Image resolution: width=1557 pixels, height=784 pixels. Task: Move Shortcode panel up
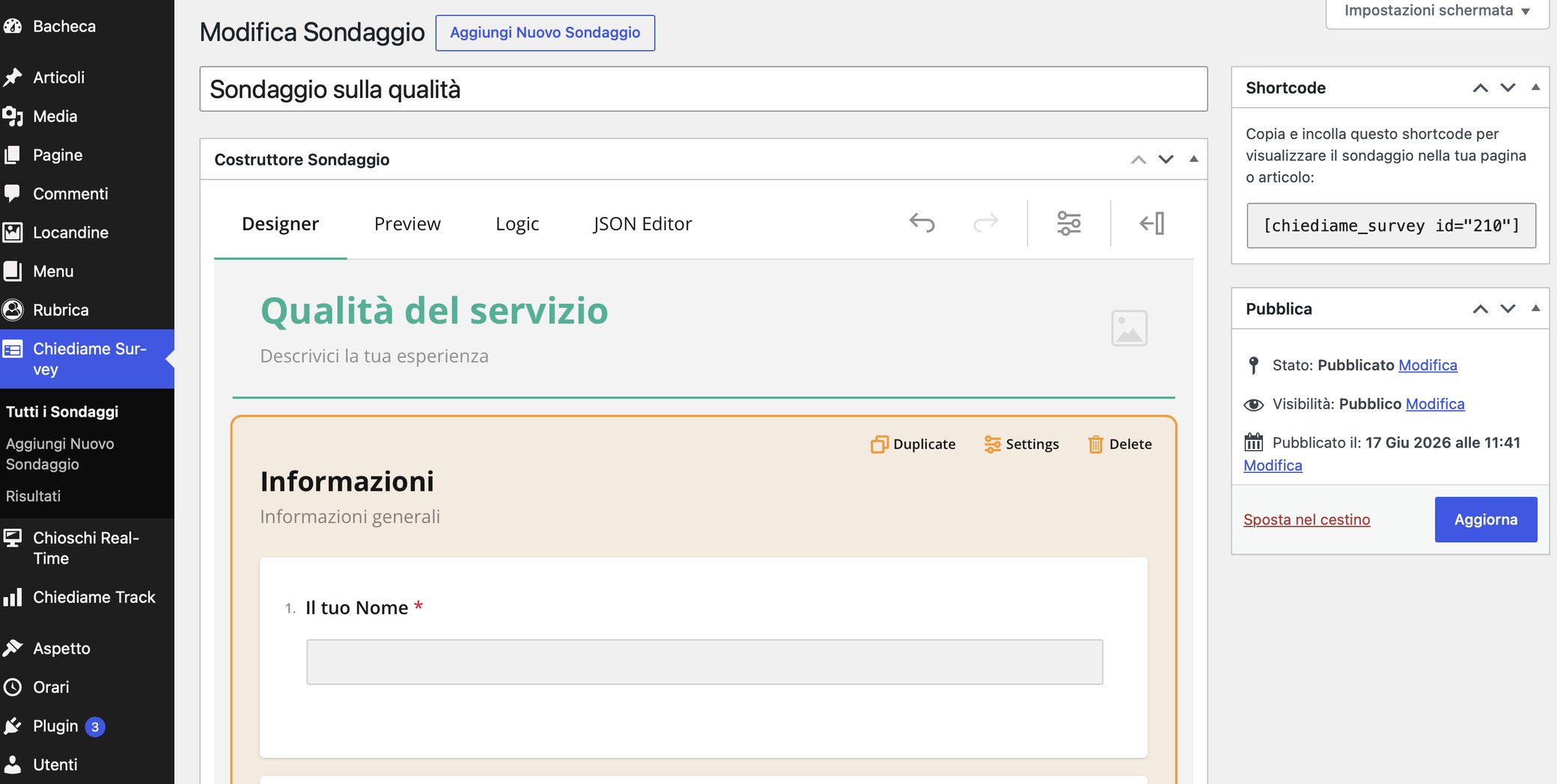click(1481, 88)
